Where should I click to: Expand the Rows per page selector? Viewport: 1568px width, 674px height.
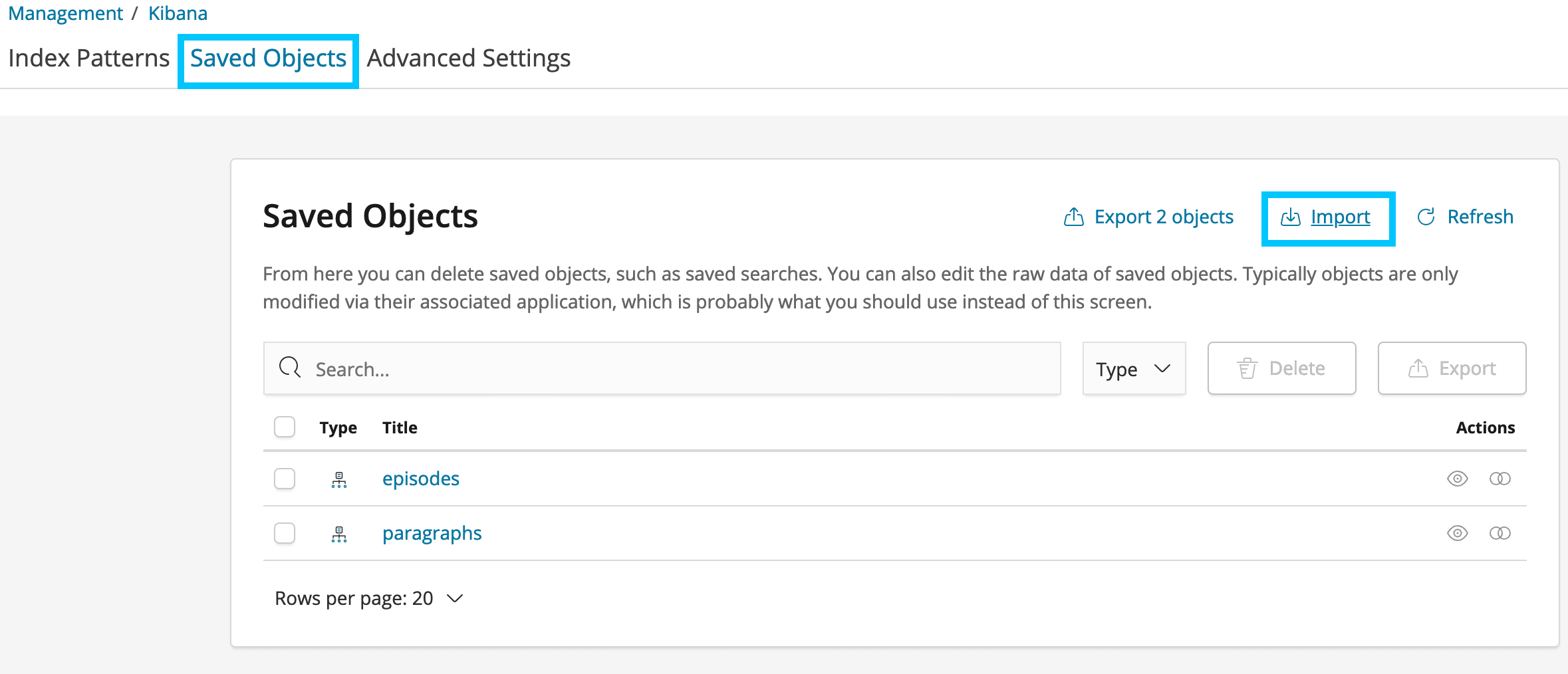click(369, 598)
